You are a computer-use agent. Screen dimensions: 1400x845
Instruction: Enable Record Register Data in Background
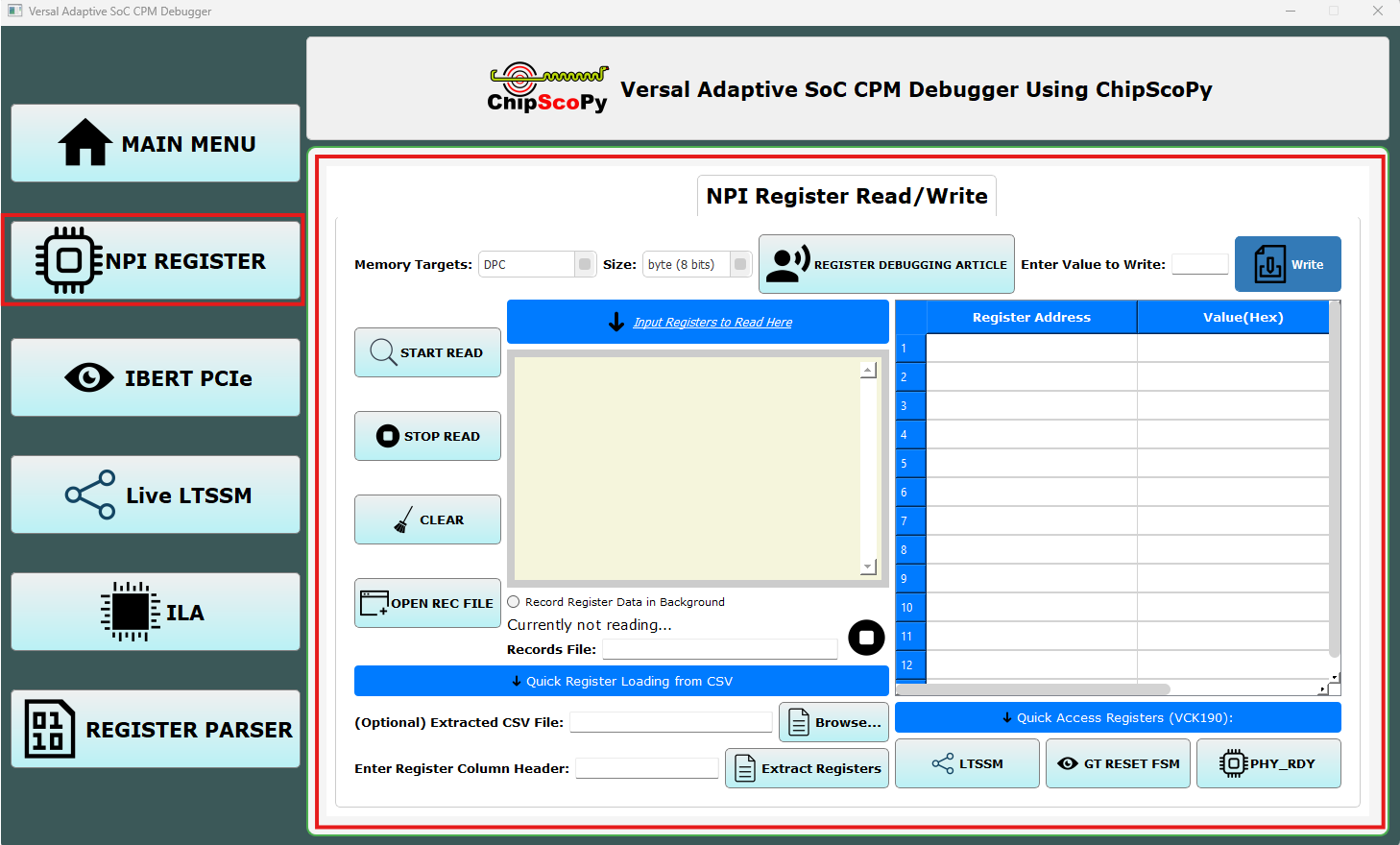coord(514,601)
